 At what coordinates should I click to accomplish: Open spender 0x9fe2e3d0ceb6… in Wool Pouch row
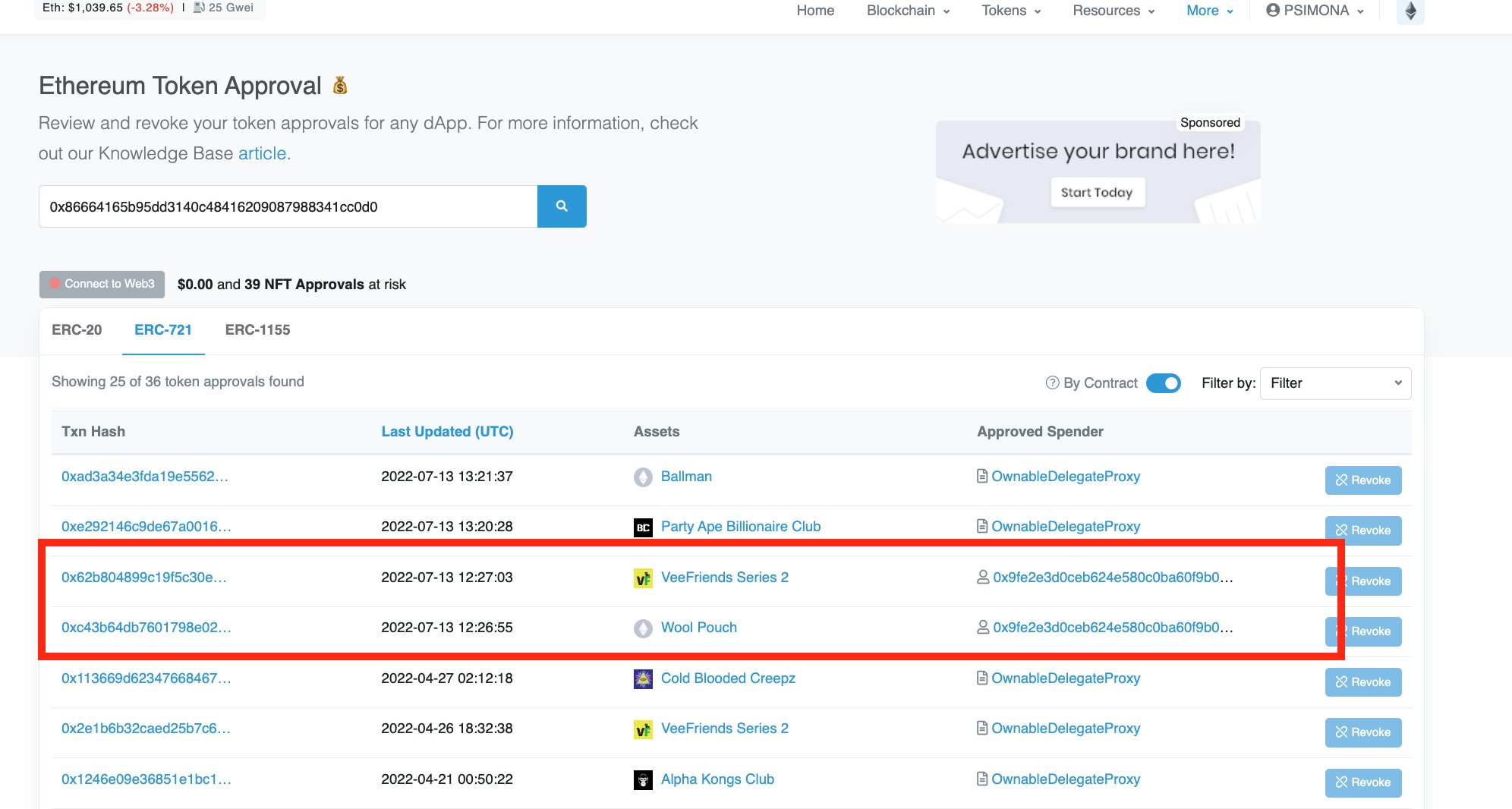1113,628
